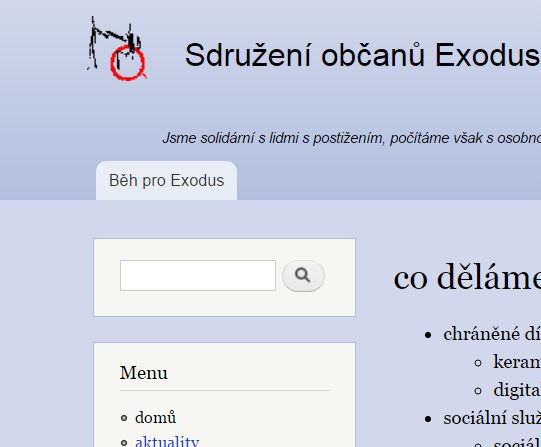Select the digitální sub-item in list
The image size is (541, 447).
pos(517,390)
